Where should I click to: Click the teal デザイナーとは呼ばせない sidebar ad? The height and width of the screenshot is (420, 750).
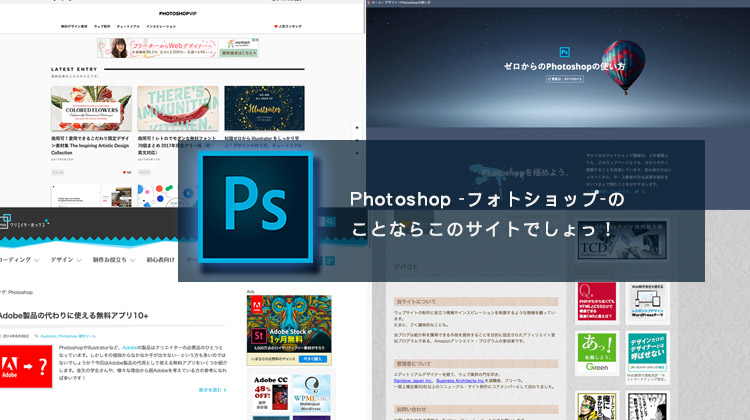pos(647,353)
